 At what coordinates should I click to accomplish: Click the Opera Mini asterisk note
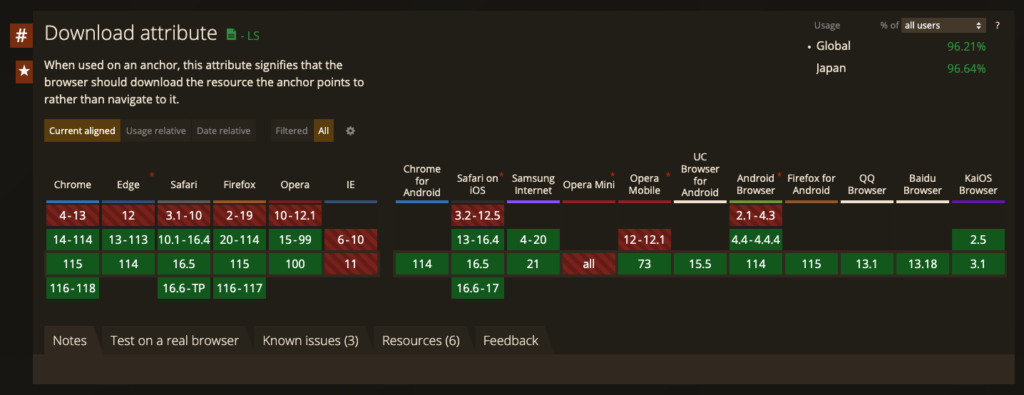613,175
